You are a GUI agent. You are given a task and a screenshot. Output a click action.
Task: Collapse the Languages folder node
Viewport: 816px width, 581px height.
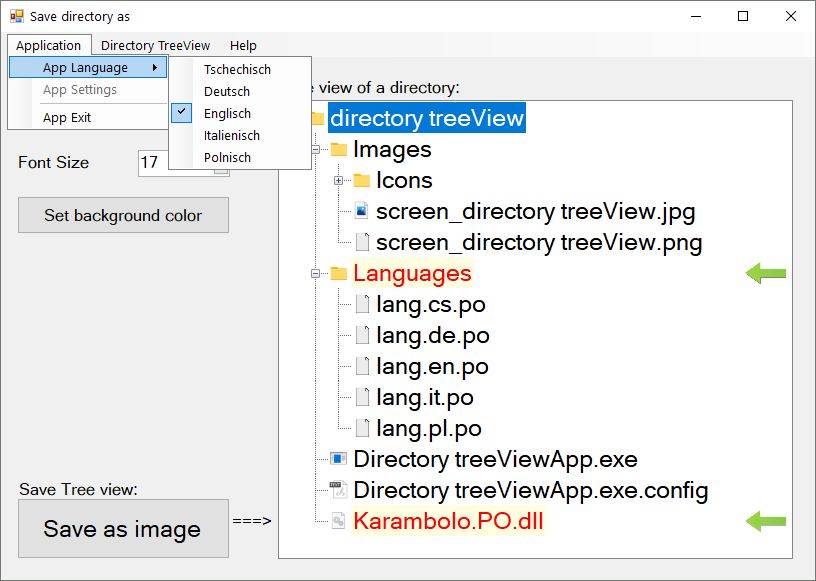click(x=315, y=274)
